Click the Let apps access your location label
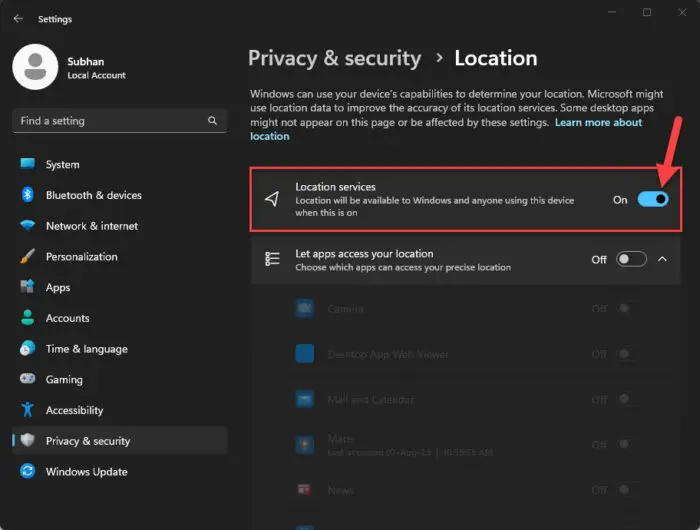This screenshot has width=700, height=530. coord(364,254)
